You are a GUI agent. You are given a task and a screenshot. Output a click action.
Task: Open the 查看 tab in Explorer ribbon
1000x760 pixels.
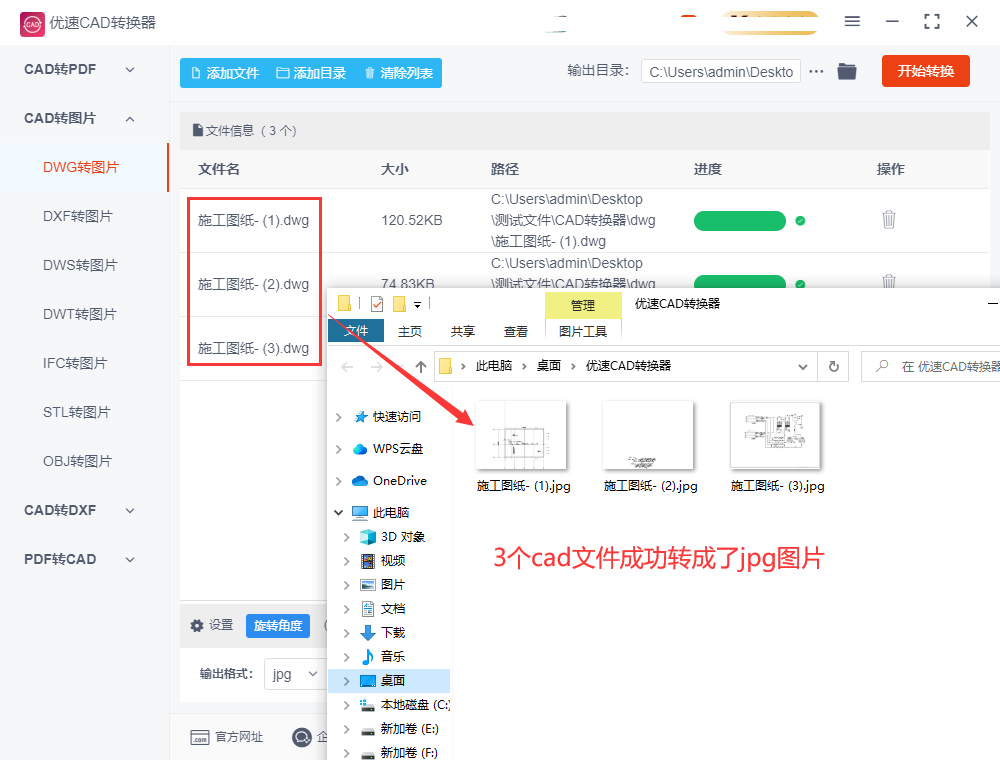[x=515, y=332]
